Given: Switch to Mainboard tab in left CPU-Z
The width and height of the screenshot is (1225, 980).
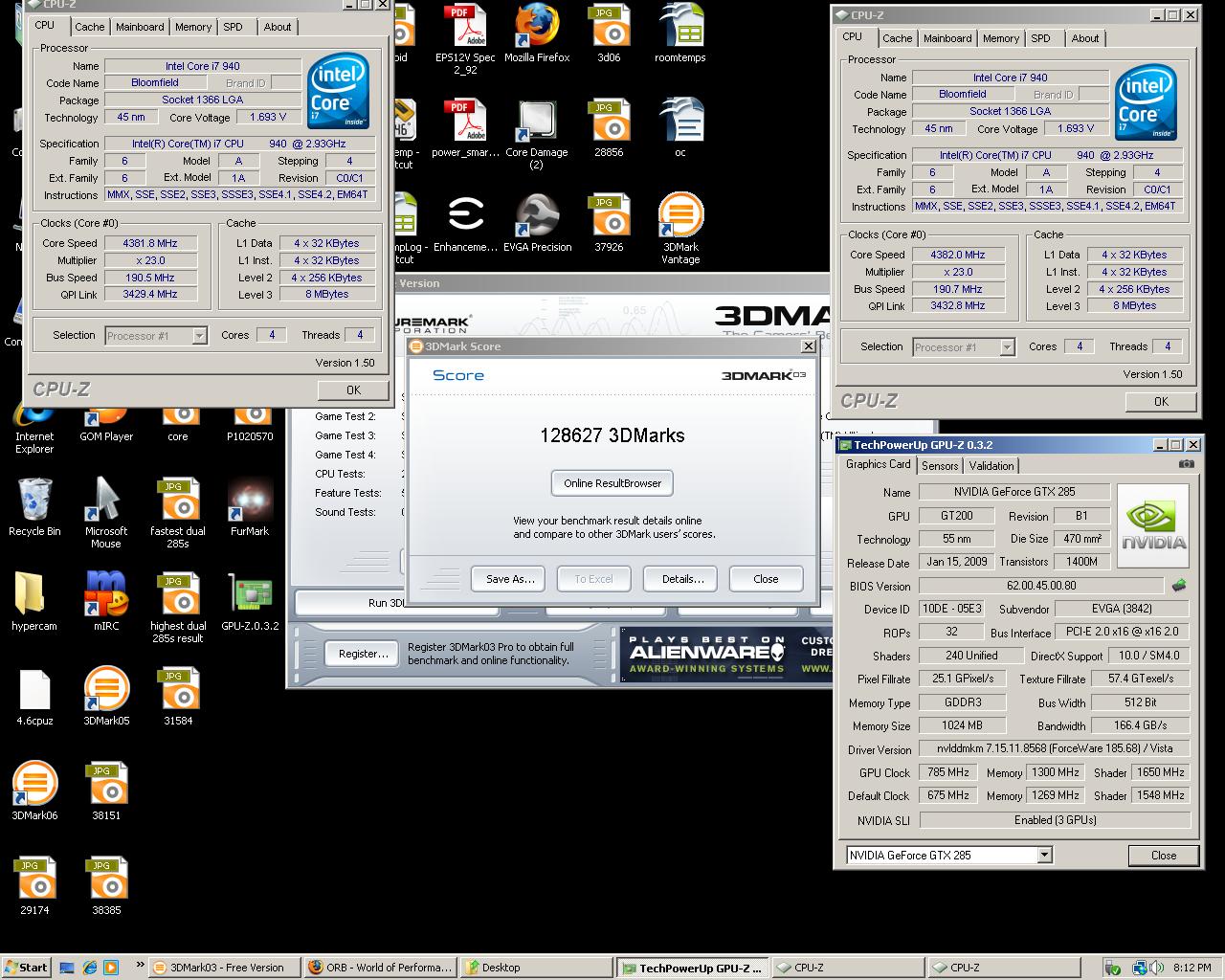Looking at the screenshot, I should [140, 27].
